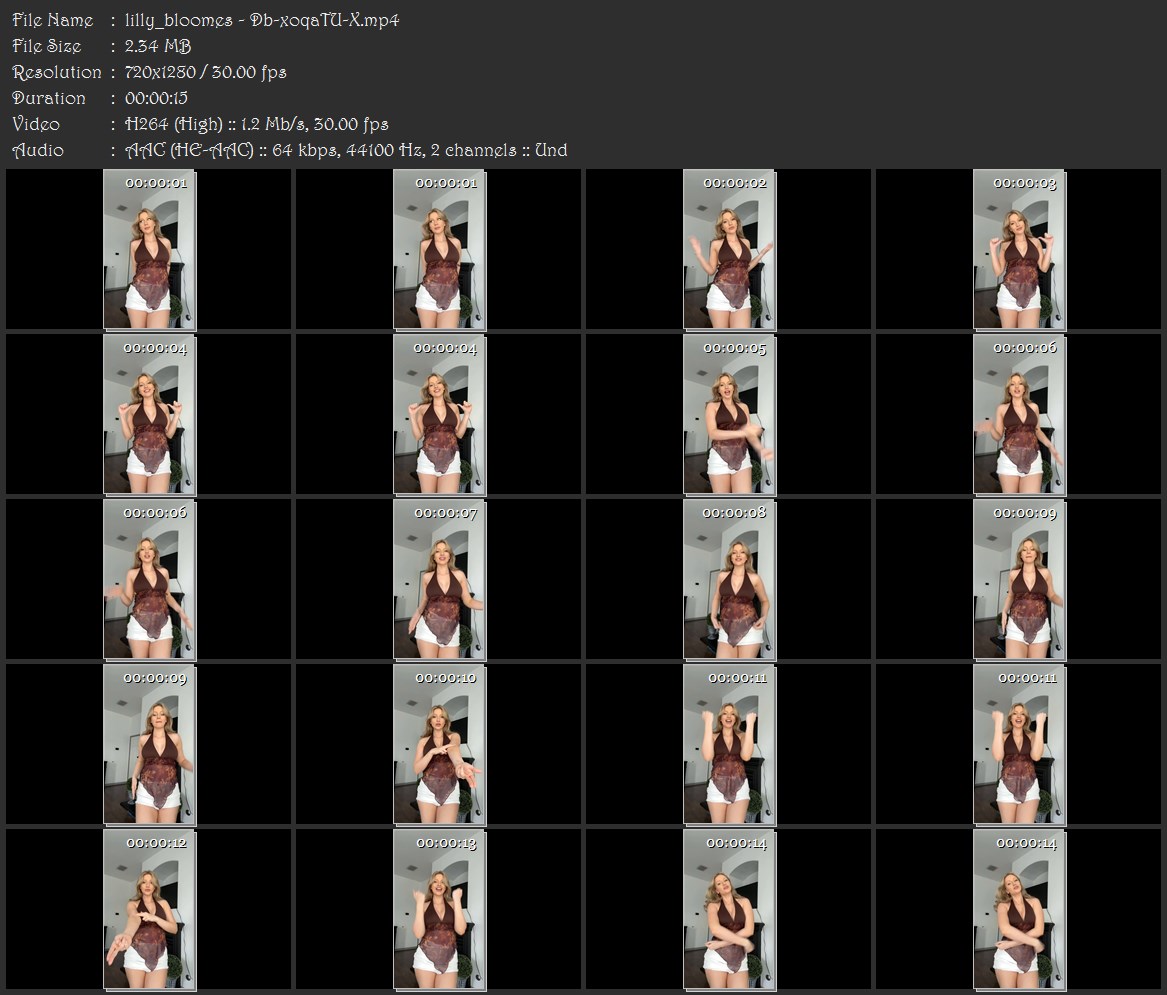This screenshot has width=1167, height=995.
Task: Choose the frame labeled 00:00:13
Action: click(439, 910)
